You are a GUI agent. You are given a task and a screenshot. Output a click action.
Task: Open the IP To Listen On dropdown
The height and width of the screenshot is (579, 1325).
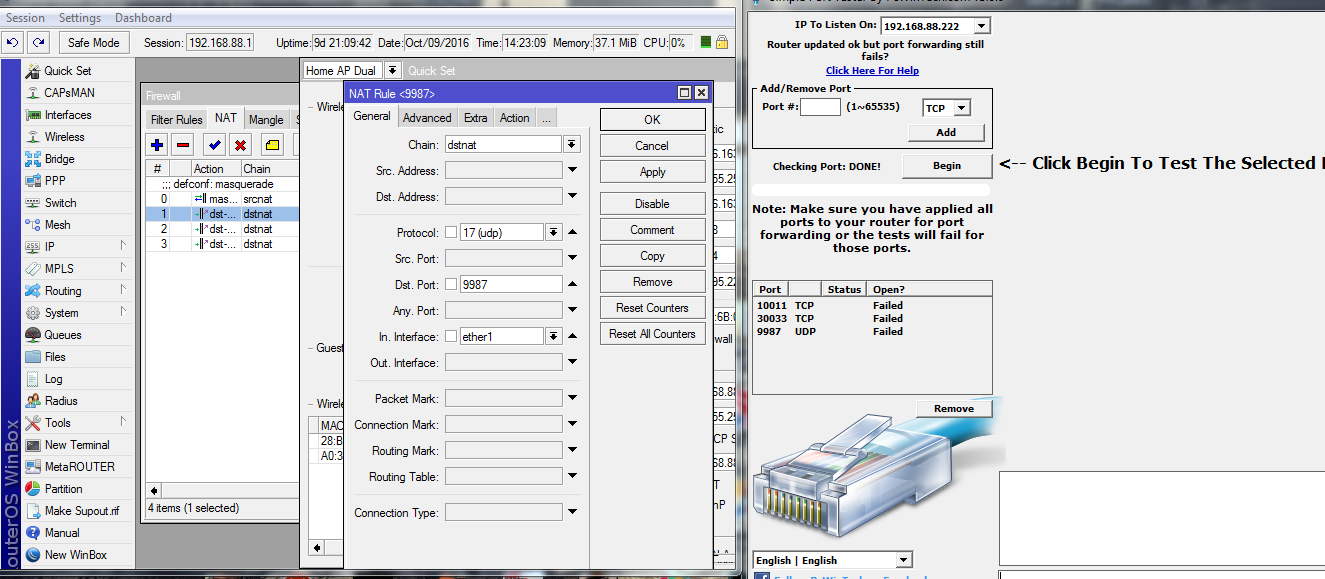(981, 26)
